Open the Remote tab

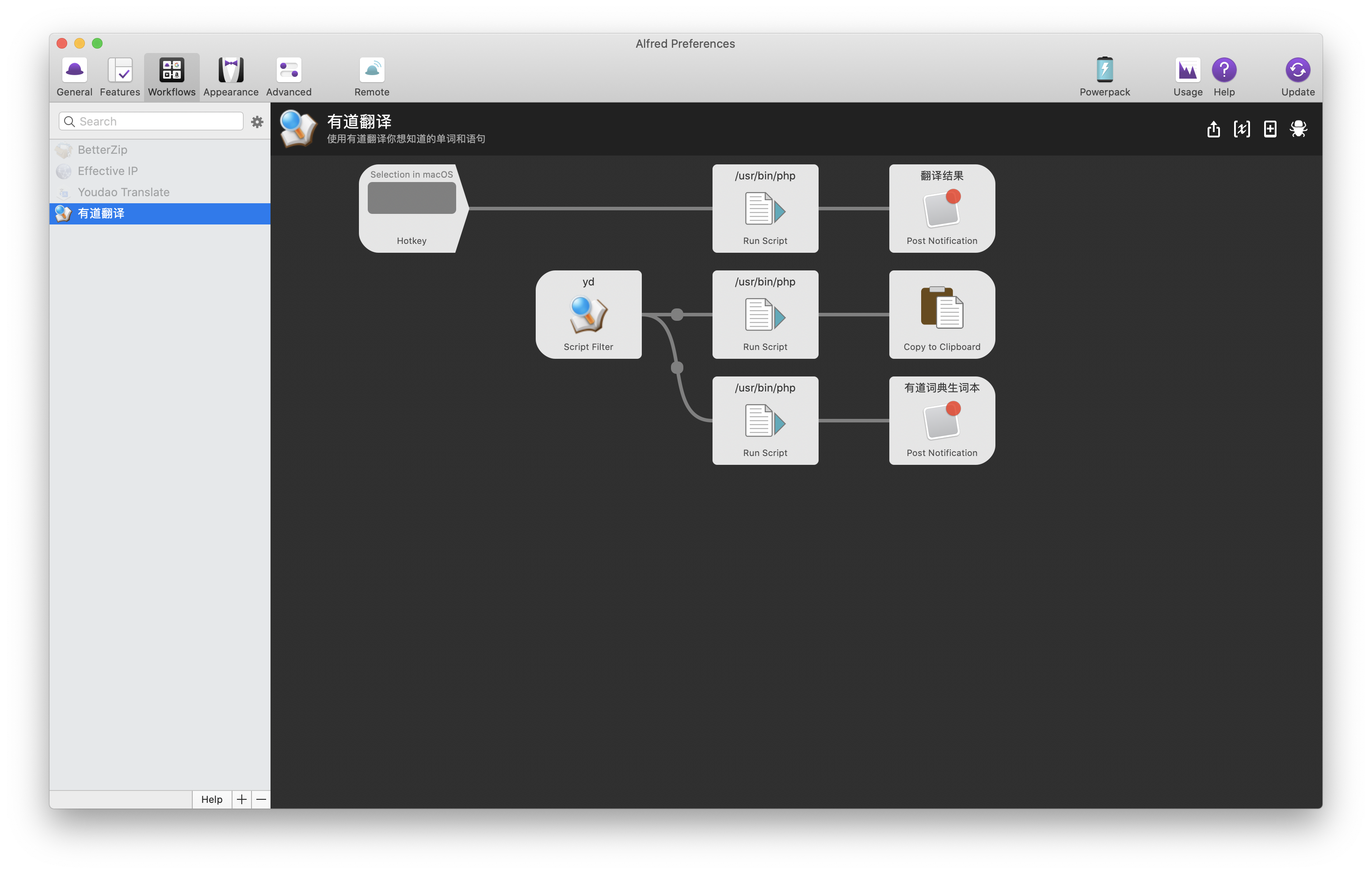(372, 77)
